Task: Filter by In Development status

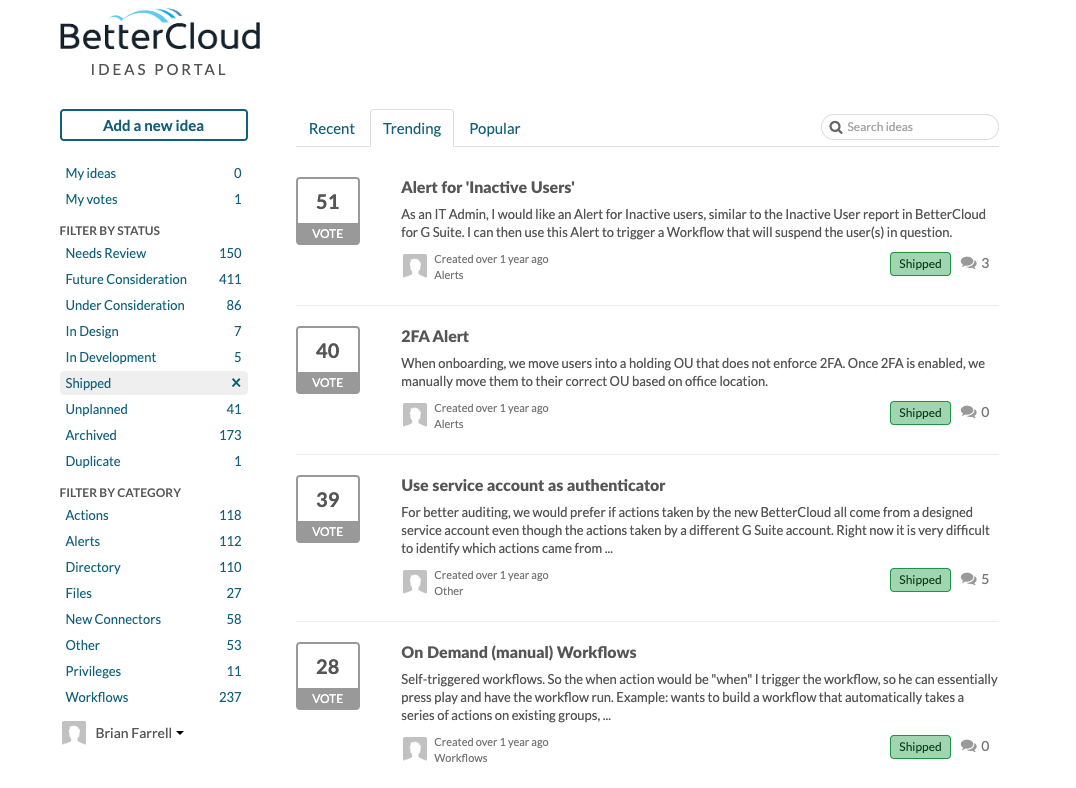Action: coord(154,357)
